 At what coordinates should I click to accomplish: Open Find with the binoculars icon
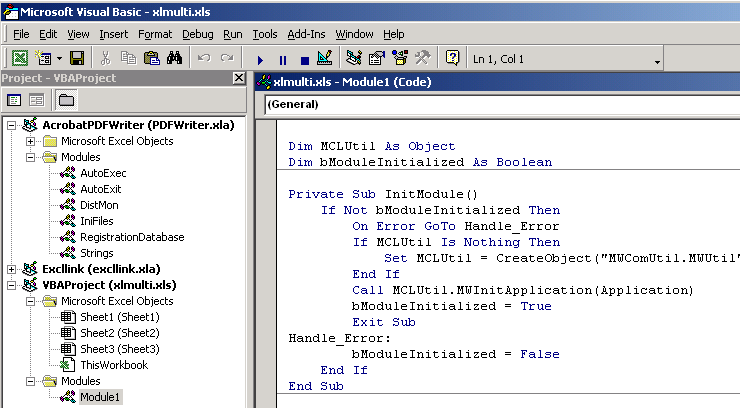pyautogui.click(x=174, y=59)
